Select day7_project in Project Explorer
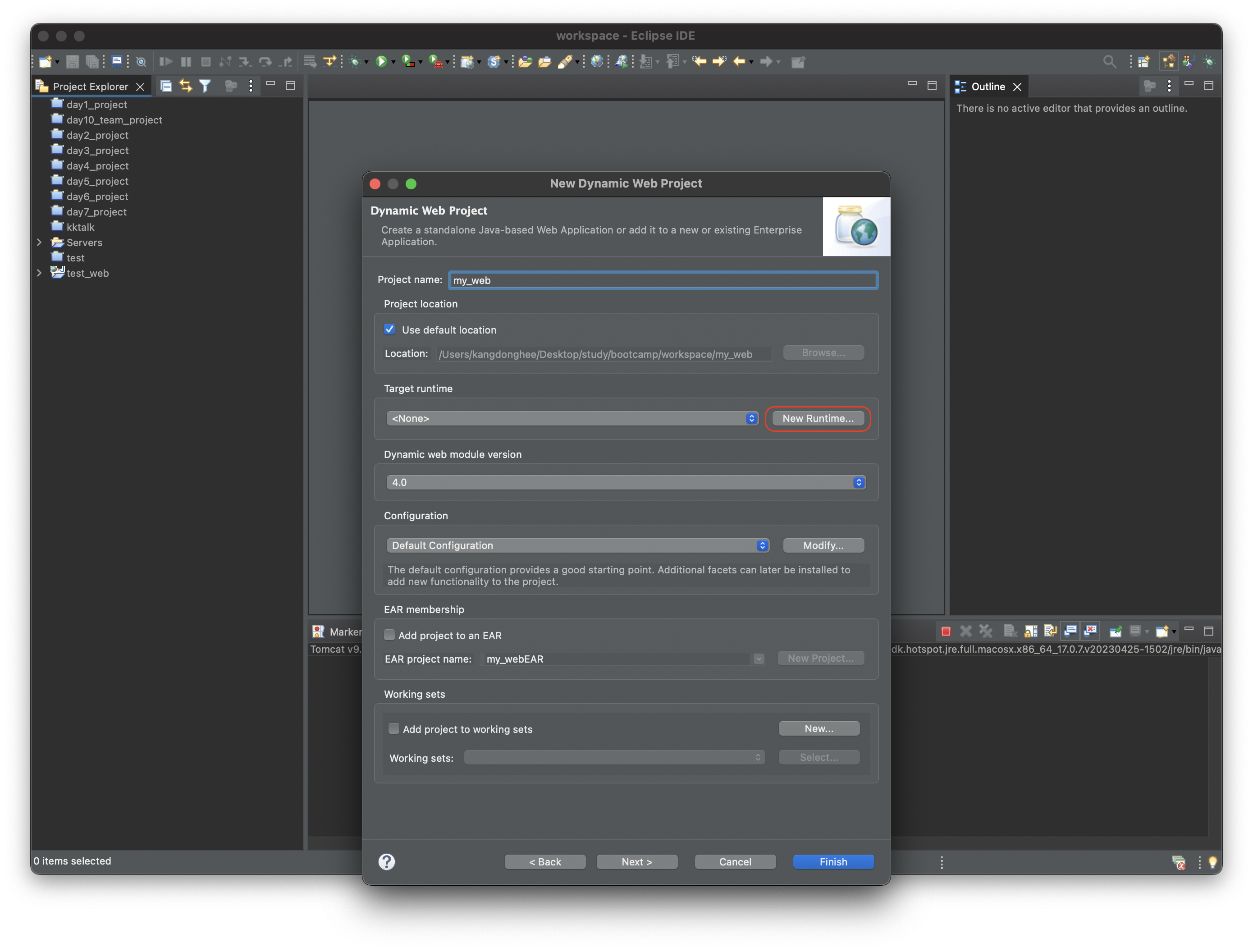The image size is (1253, 952). (x=96, y=212)
